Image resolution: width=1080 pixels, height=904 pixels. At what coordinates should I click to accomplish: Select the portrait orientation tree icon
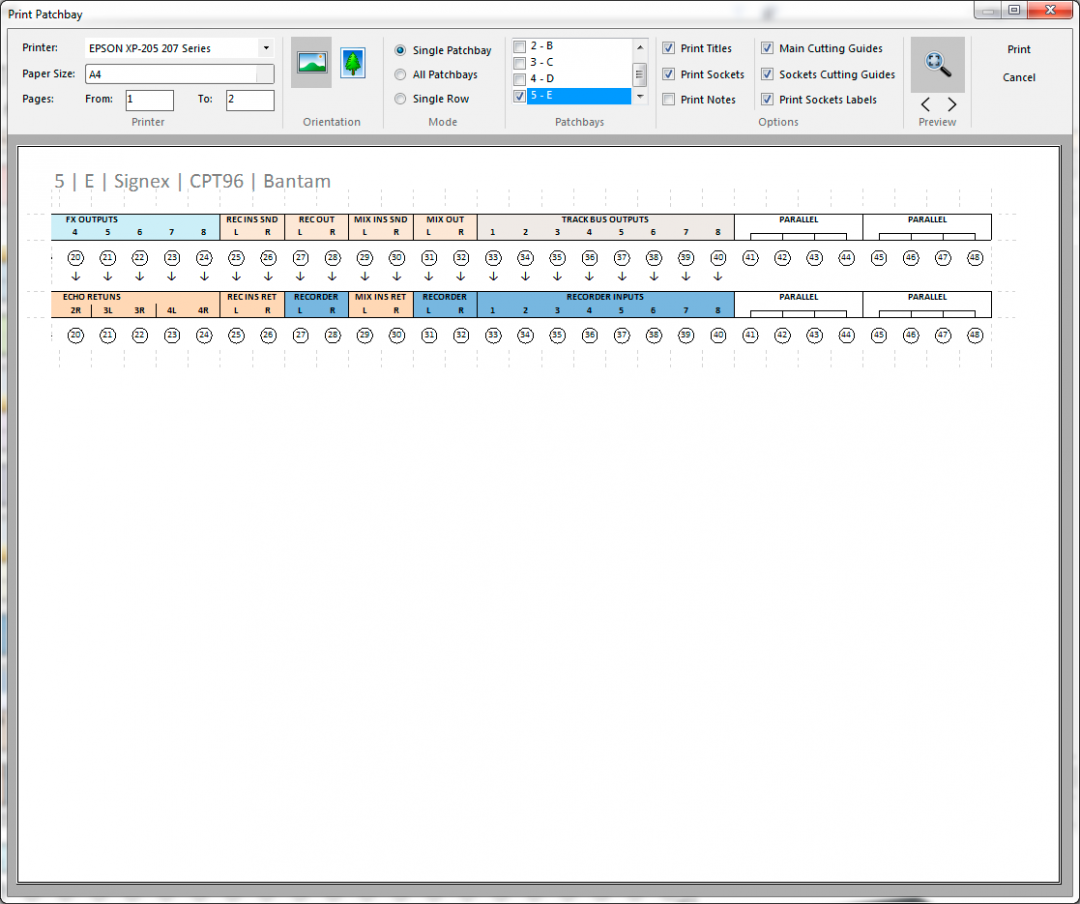(x=352, y=62)
